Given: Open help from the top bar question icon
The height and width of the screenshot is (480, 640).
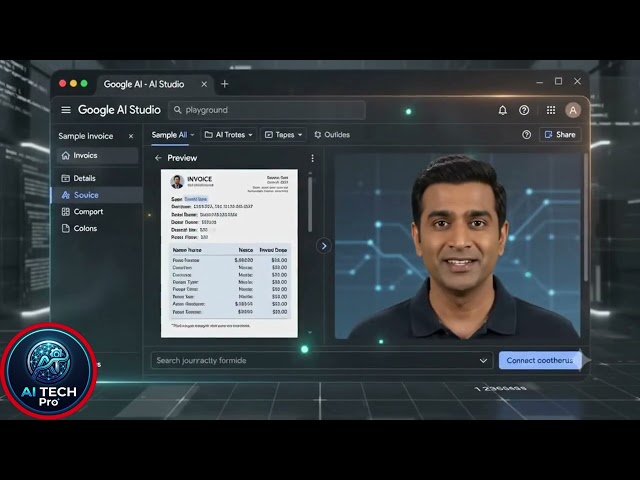Looking at the screenshot, I should [x=524, y=110].
